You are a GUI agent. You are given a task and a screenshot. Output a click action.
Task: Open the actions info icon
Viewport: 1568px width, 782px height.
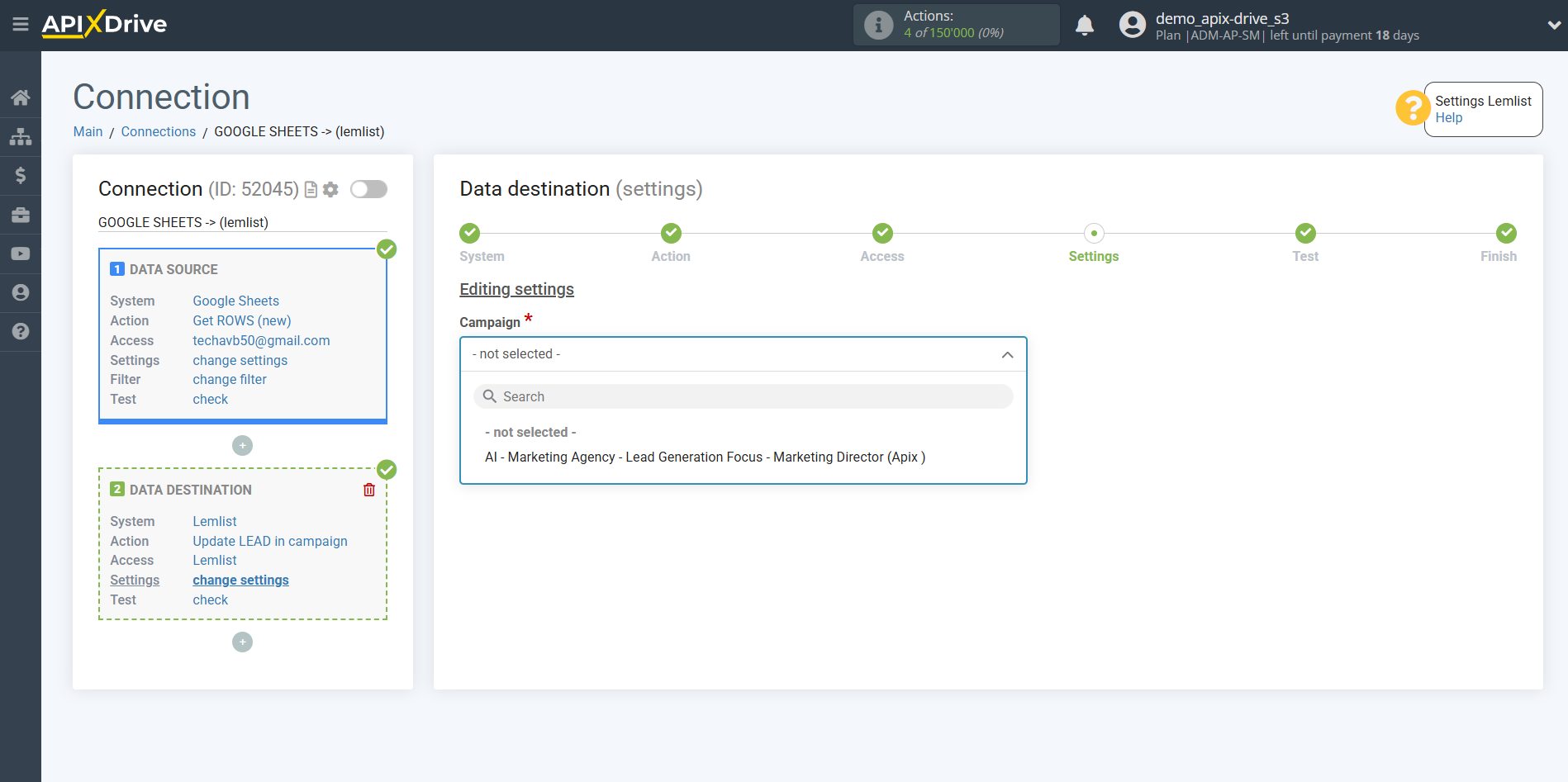[878, 25]
